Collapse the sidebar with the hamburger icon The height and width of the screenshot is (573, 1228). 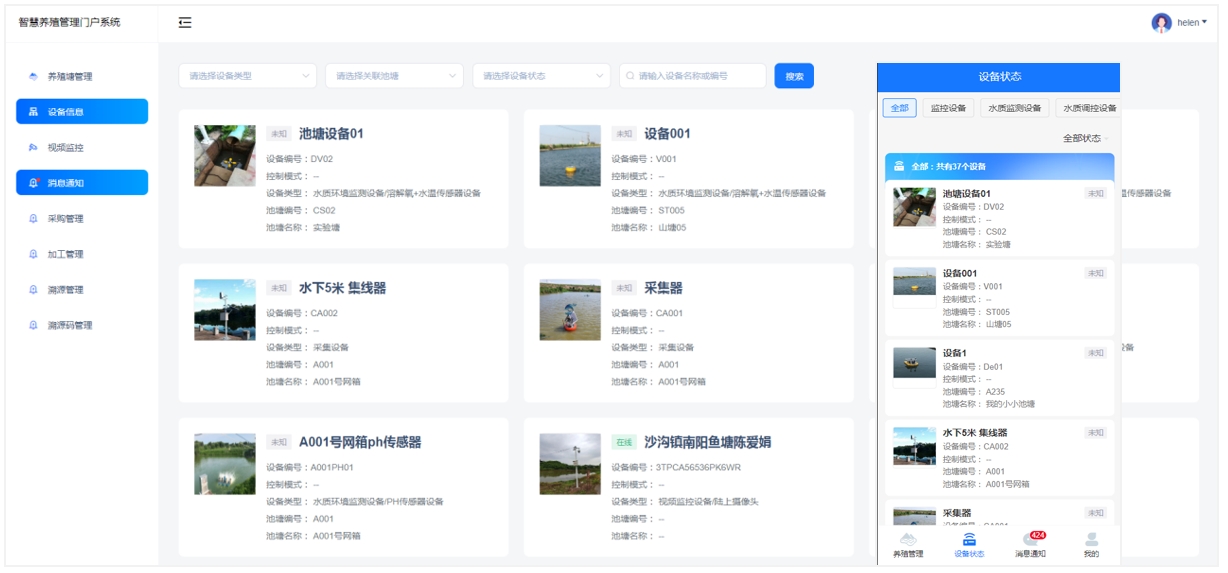[x=185, y=22]
